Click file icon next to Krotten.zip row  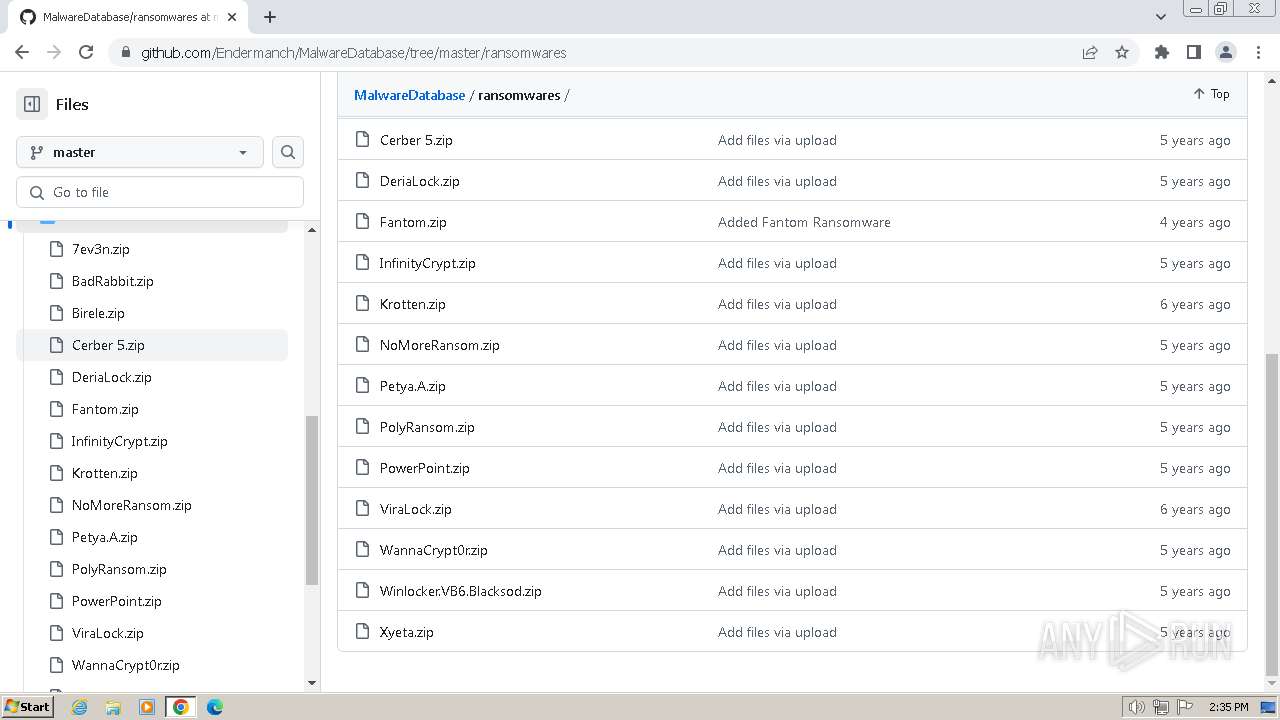pyautogui.click(x=363, y=304)
